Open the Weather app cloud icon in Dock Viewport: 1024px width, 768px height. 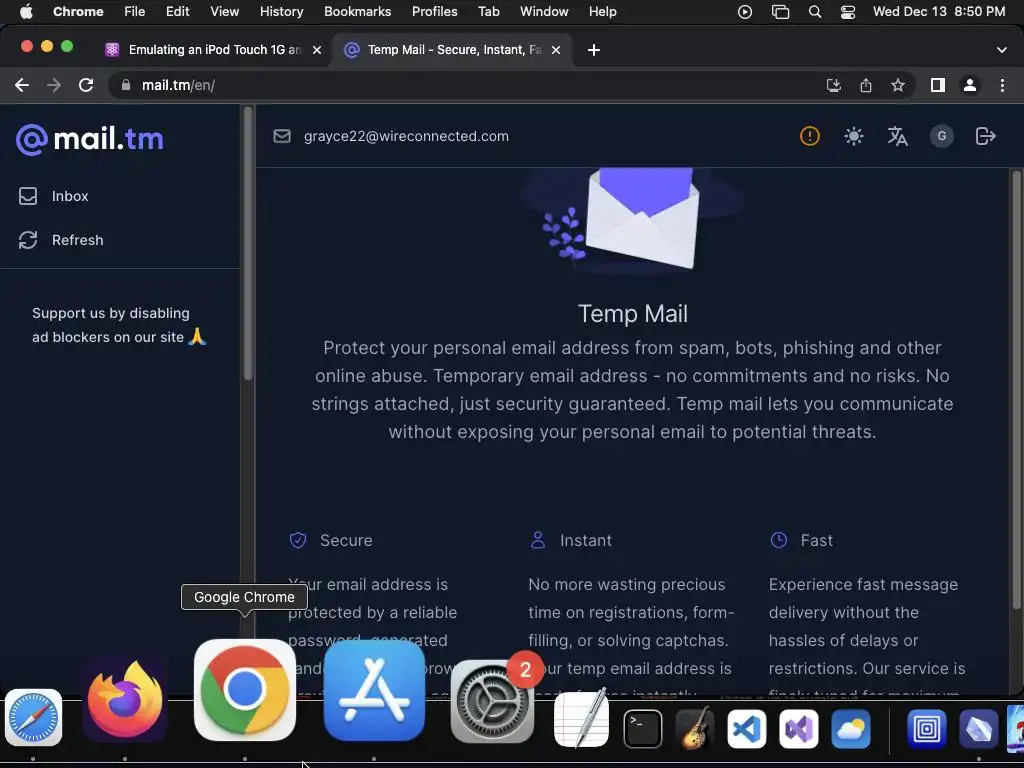click(x=851, y=728)
